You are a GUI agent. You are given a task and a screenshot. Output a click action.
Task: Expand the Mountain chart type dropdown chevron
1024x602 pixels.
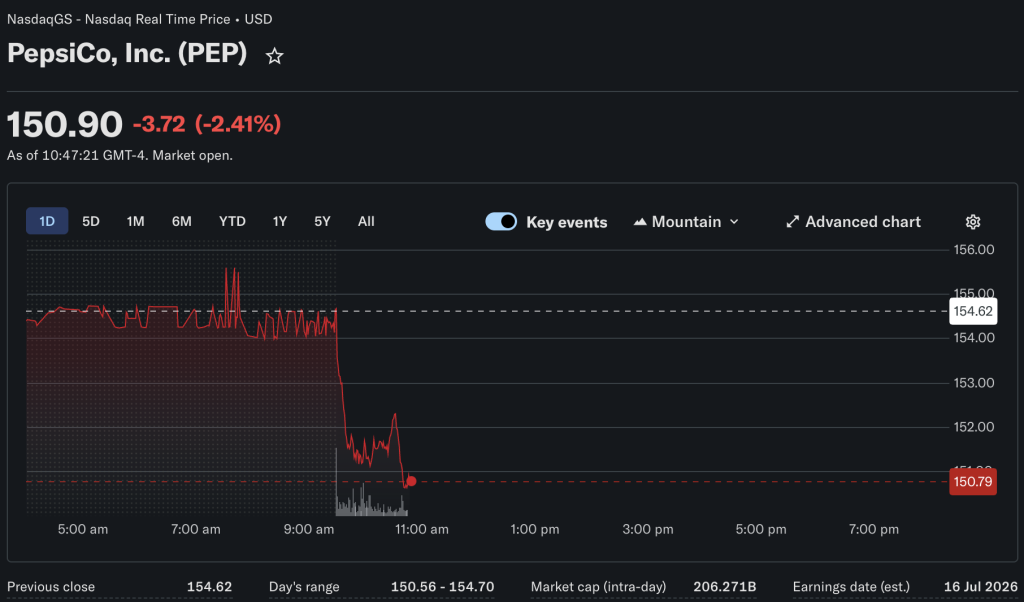point(734,222)
